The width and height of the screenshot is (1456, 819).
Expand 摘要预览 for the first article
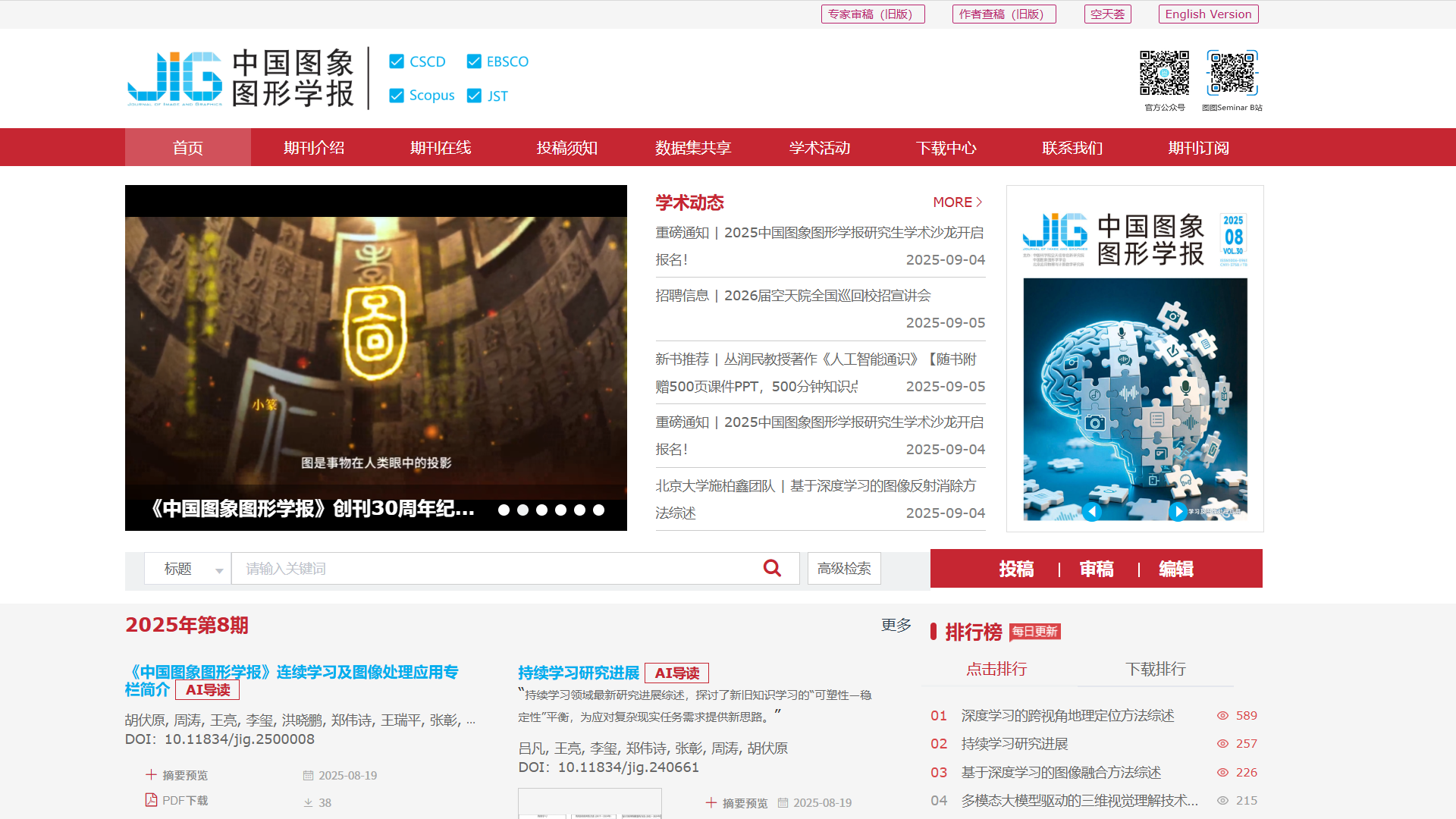pos(176,775)
